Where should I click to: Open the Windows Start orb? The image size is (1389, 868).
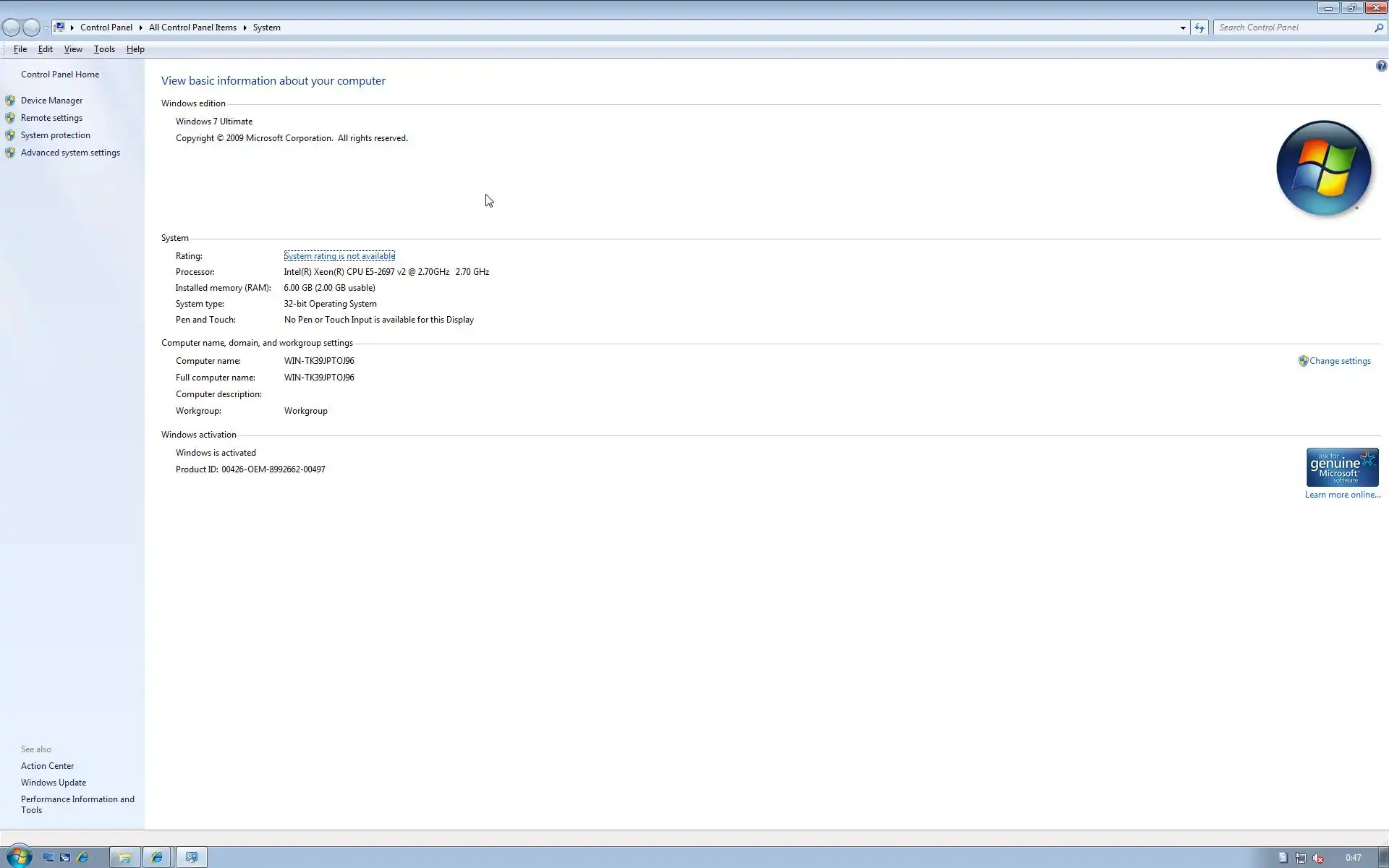pyautogui.click(x=18, y=857)
